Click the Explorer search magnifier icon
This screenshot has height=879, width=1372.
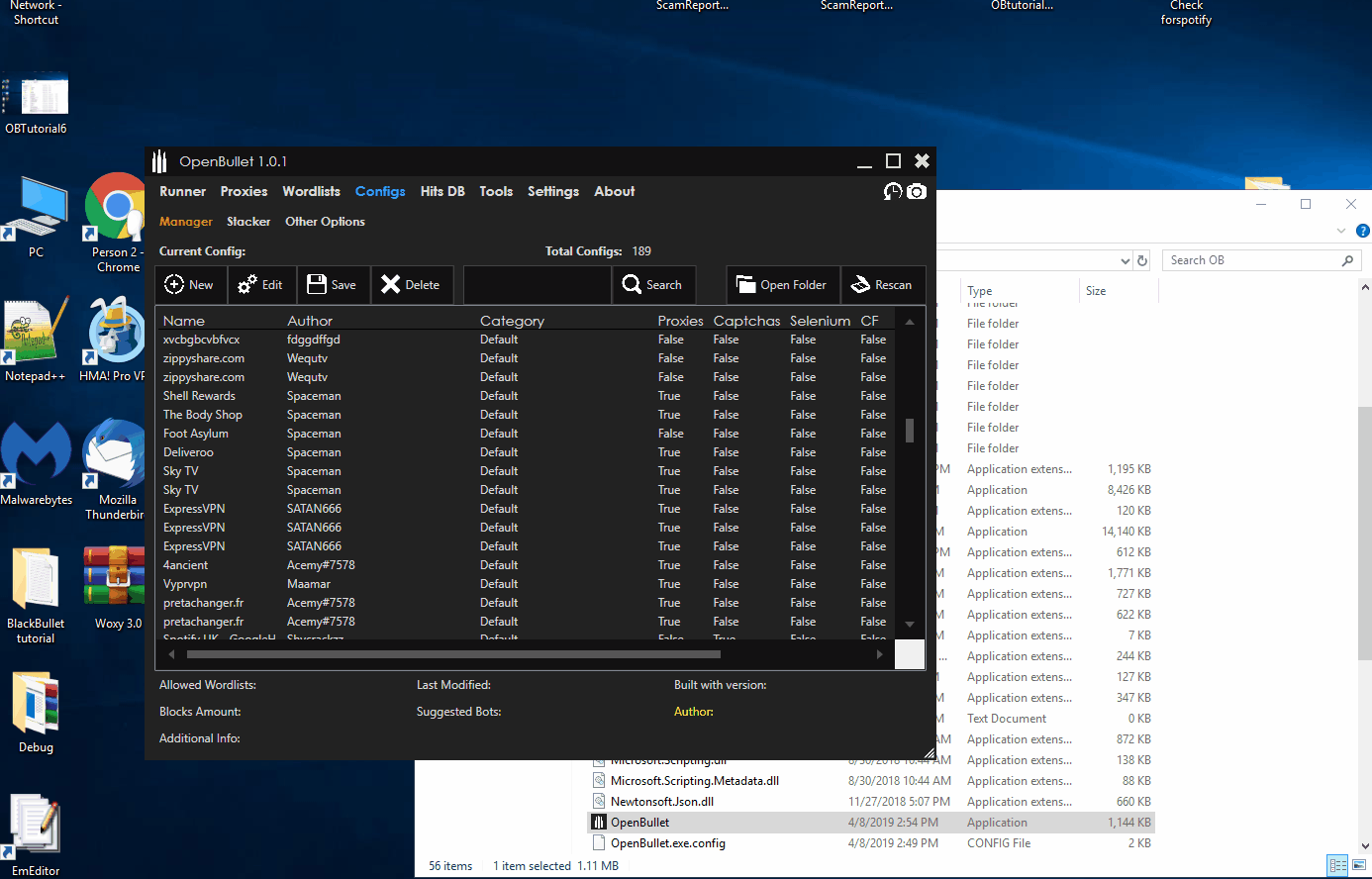pyautogui.click(x=1347, y=260)
